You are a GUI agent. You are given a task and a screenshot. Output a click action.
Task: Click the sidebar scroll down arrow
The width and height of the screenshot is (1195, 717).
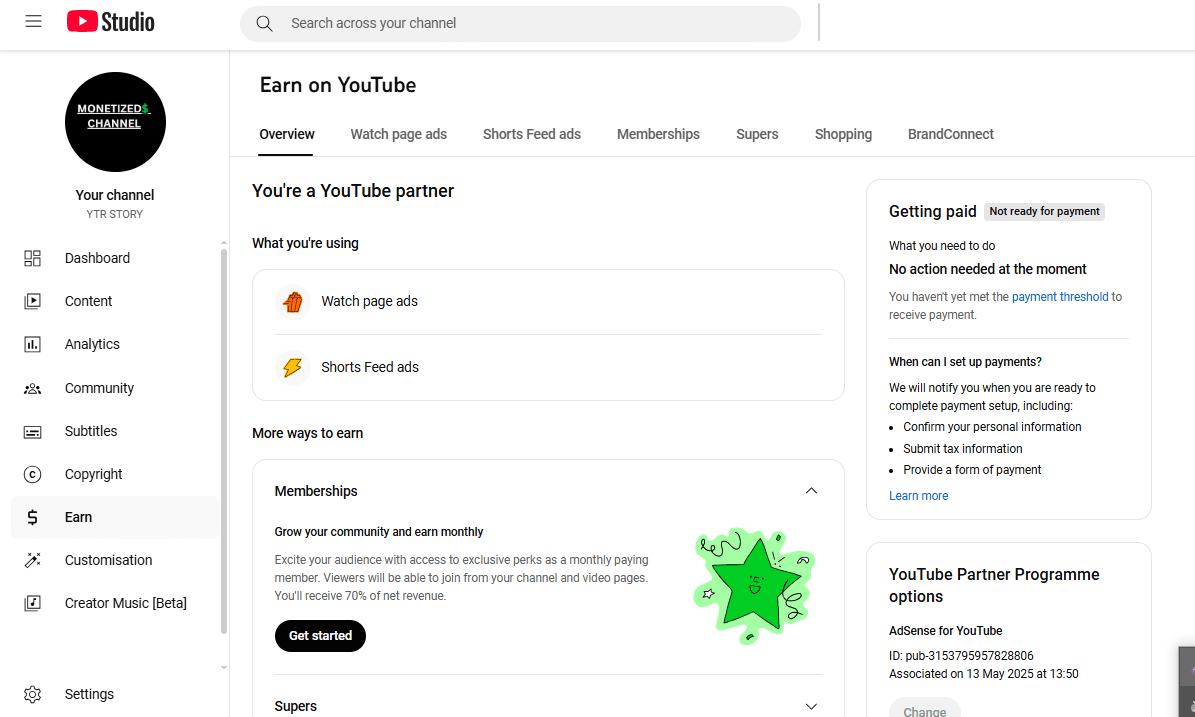[224, 667]
